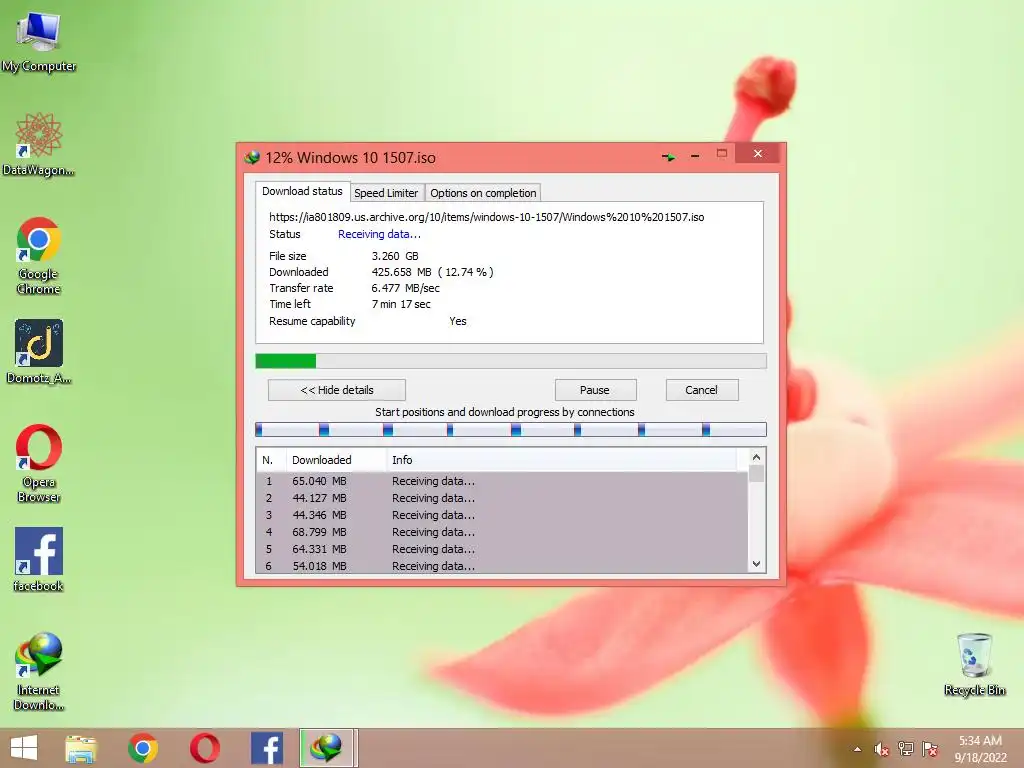Open the Facebook taskbar icon
Image resolution: width=1024 pixels, height=768 pixels.
click(267, 748)
